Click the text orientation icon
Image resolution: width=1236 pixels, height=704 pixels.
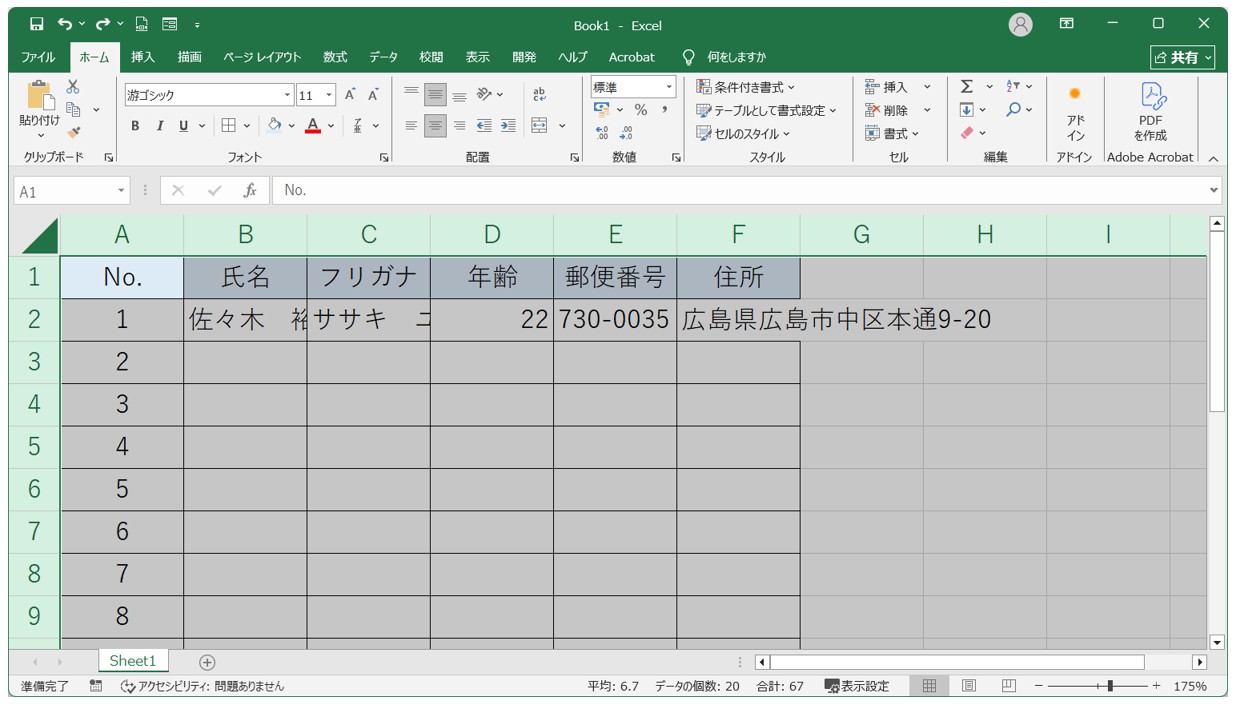point(484,95)
